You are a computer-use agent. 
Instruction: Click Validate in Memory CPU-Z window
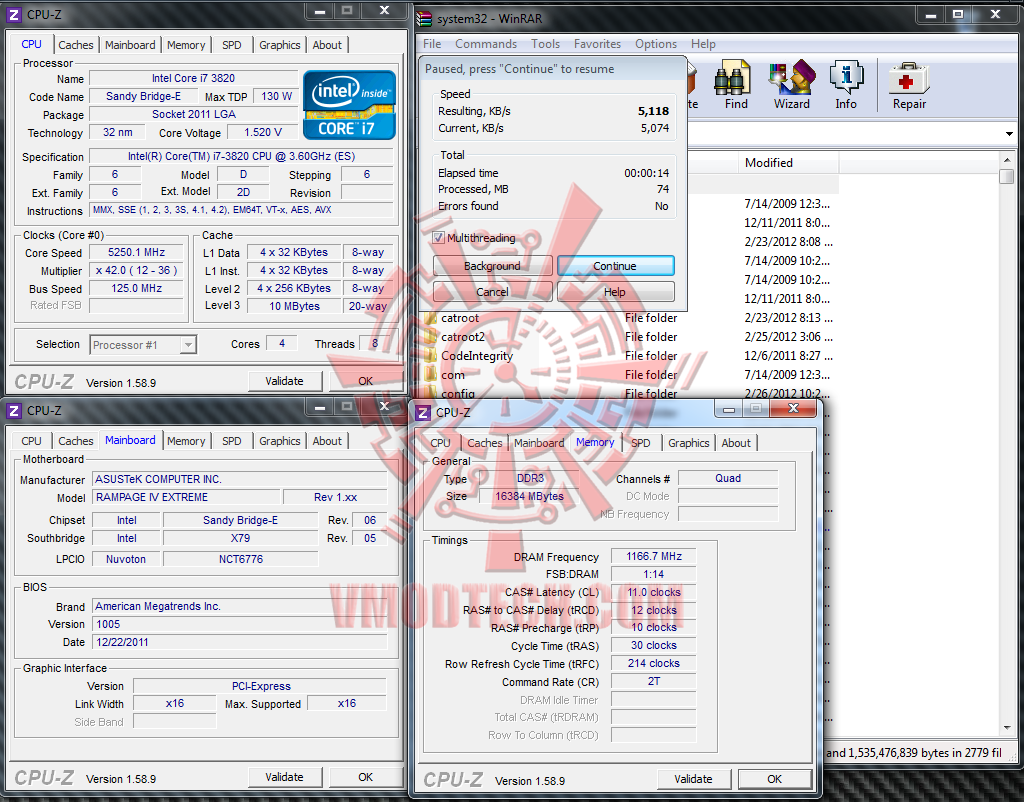coord(694,779)
